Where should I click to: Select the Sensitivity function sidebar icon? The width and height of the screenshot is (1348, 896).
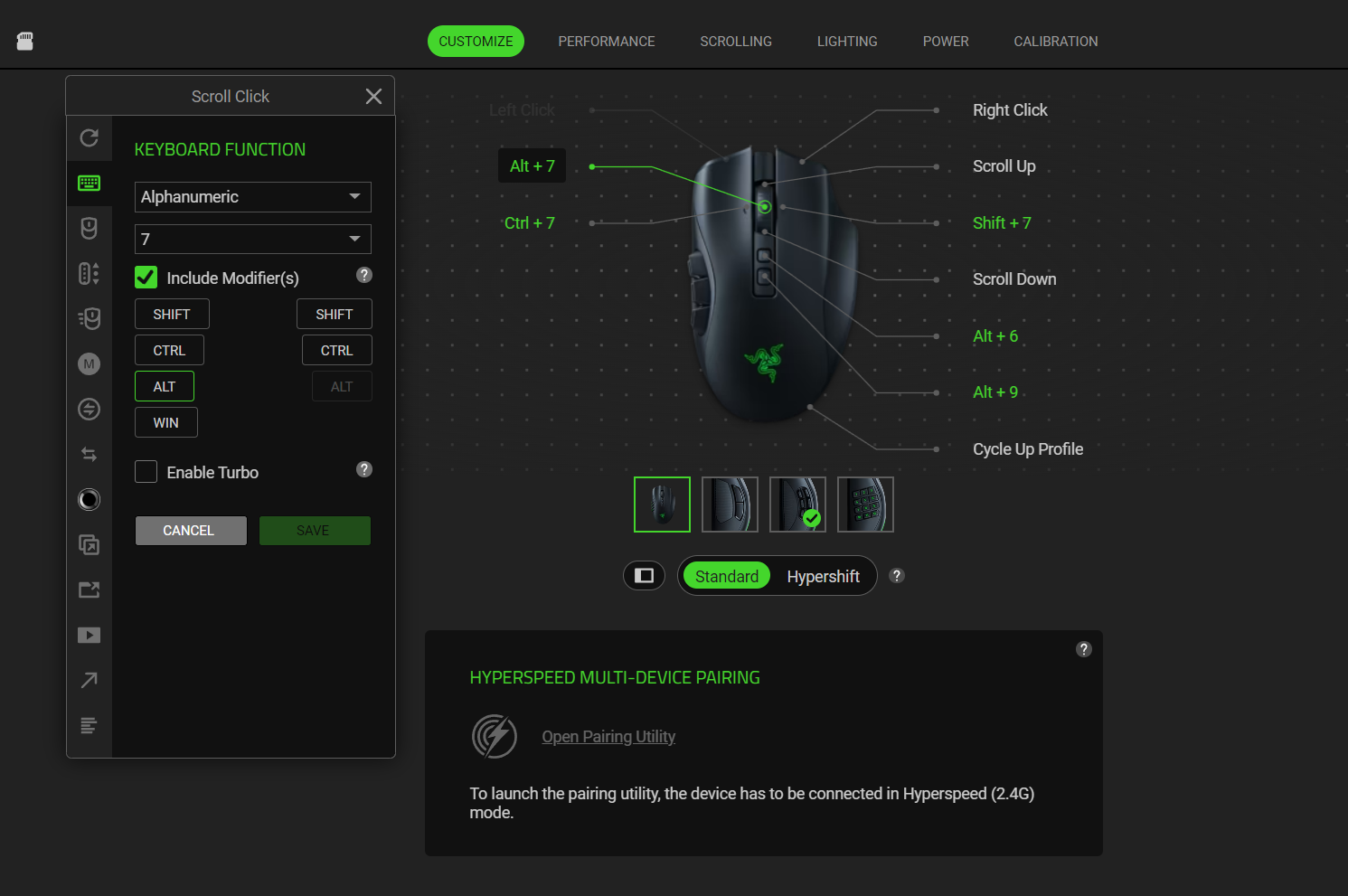[x=89, y=273]
